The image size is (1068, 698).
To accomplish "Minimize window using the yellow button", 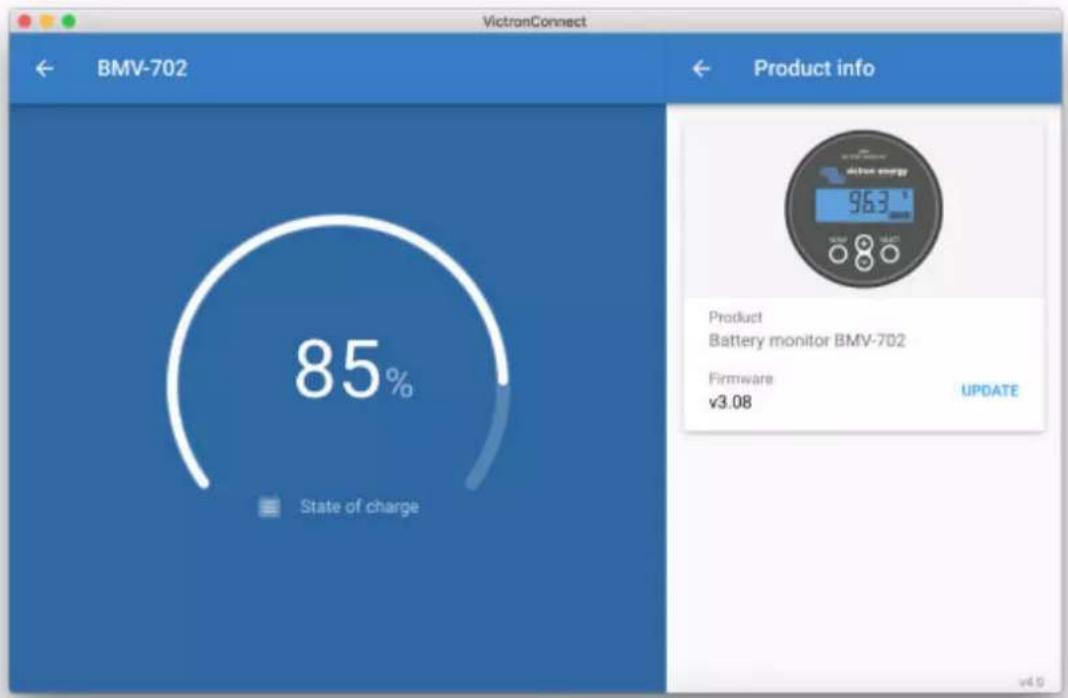I will (46, 21).
